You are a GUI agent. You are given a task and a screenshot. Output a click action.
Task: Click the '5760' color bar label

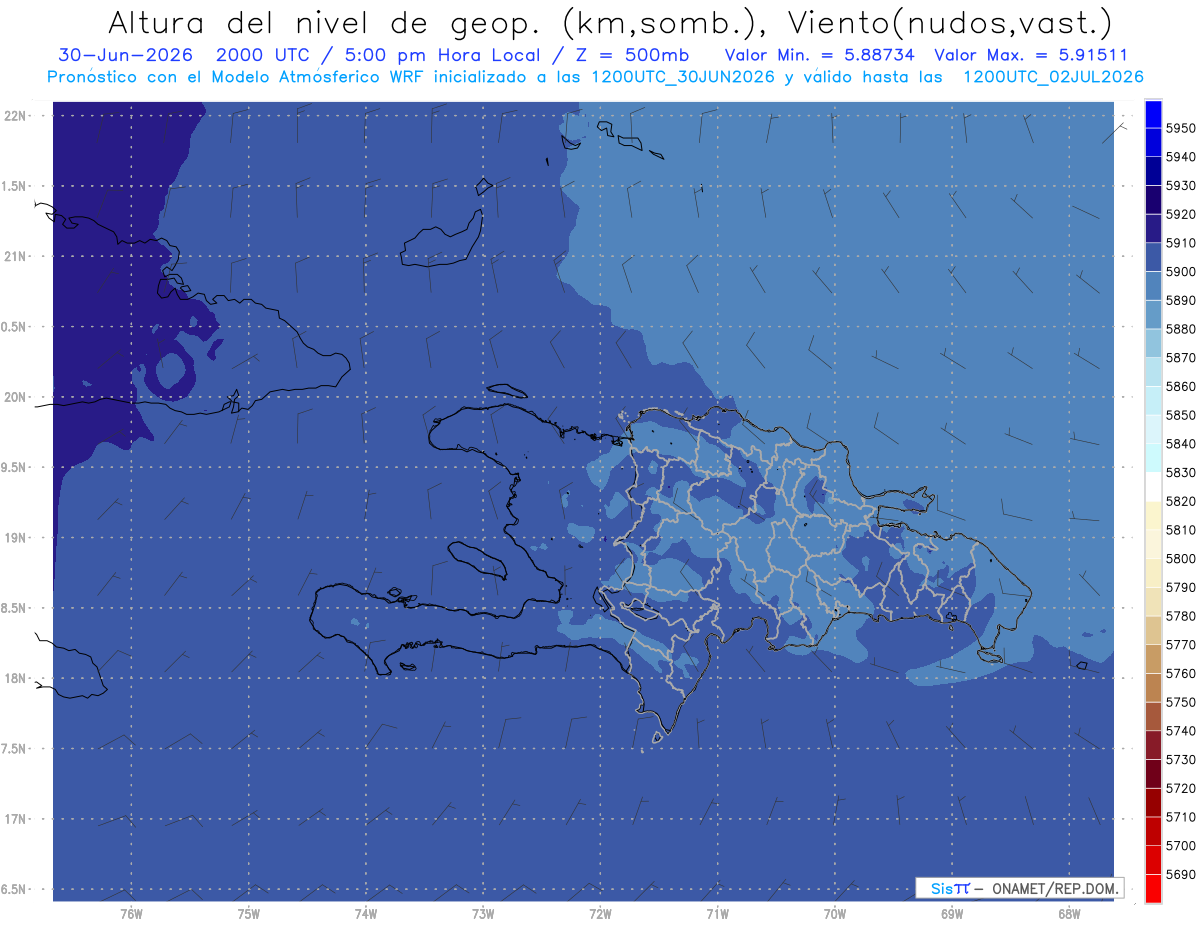1180,674
